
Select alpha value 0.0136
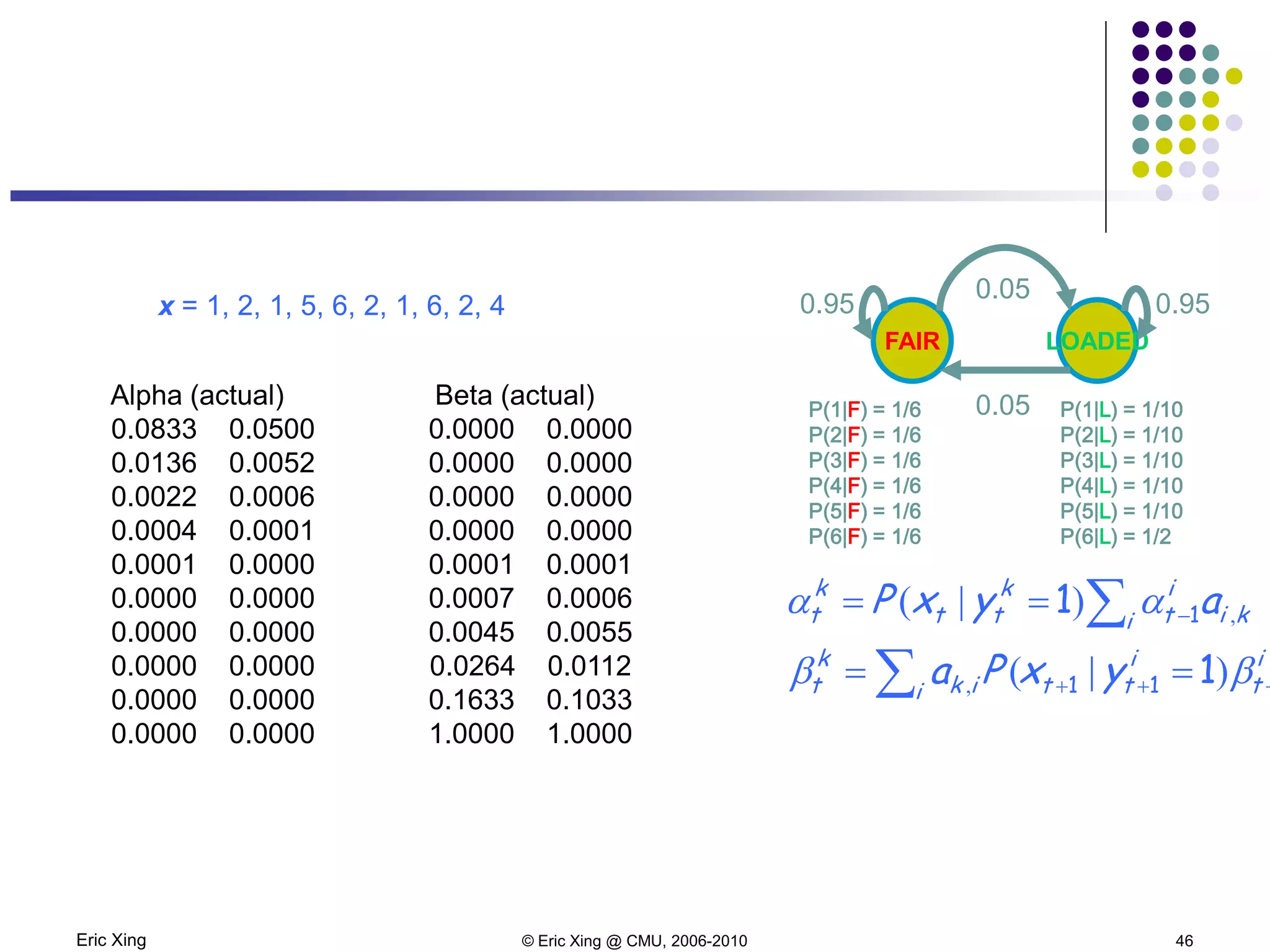point(154,463)
